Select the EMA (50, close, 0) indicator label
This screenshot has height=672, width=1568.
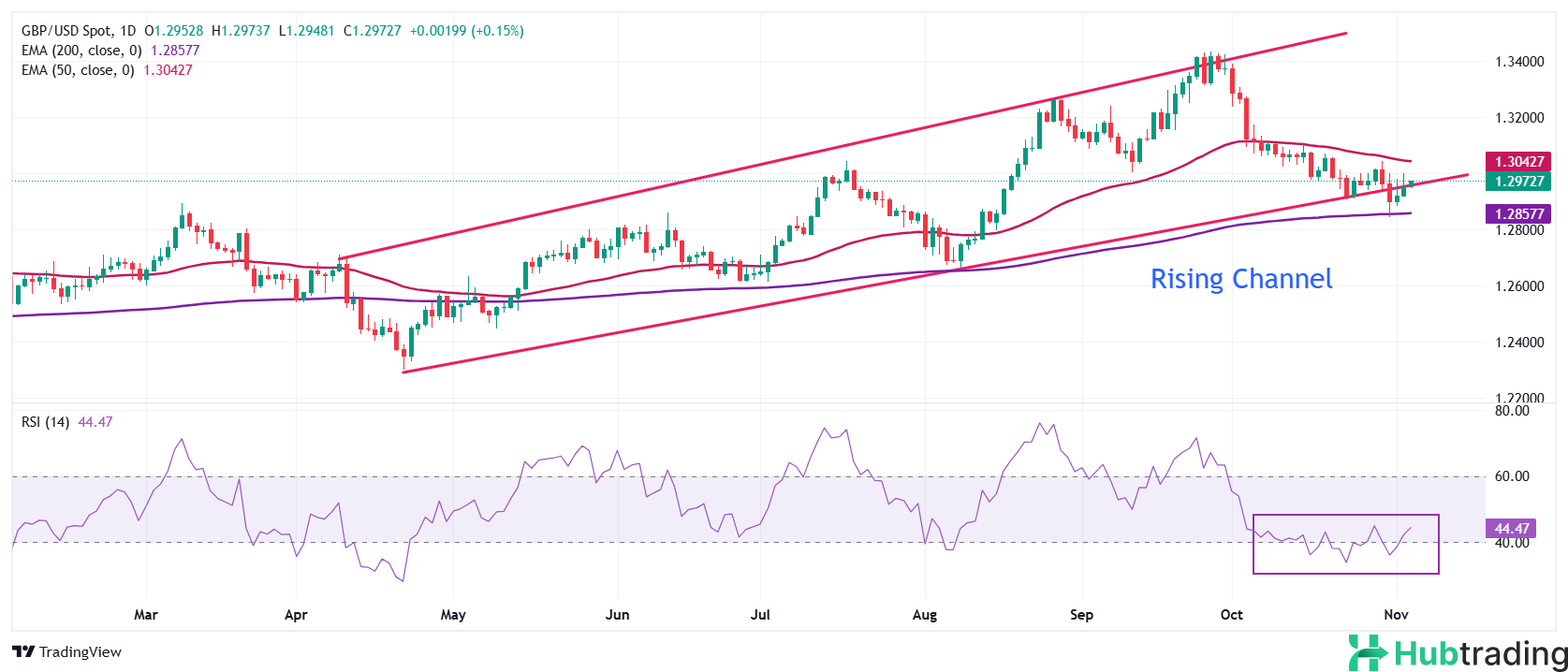78,70
